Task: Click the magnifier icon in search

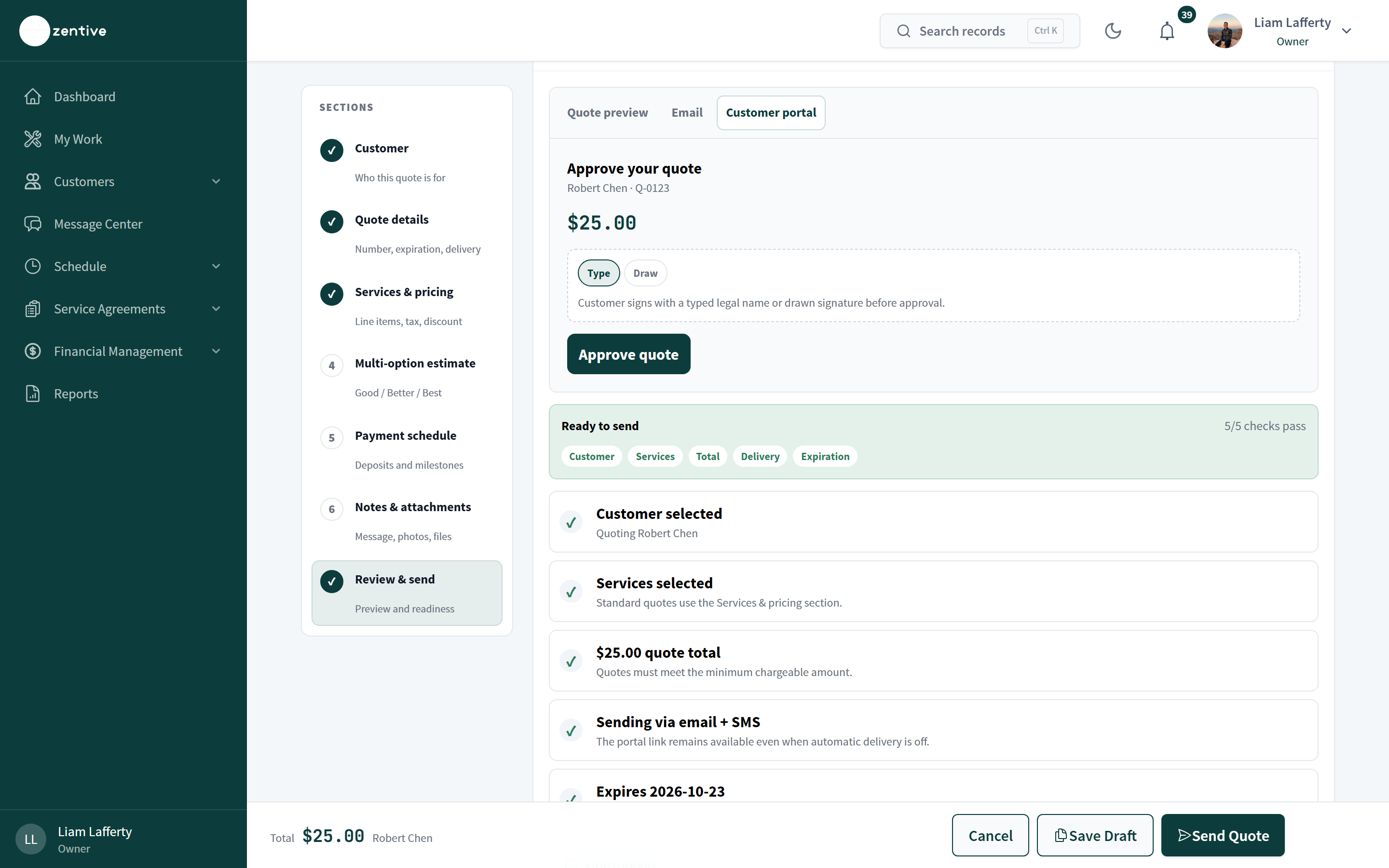Action: (x=903, y=31)
